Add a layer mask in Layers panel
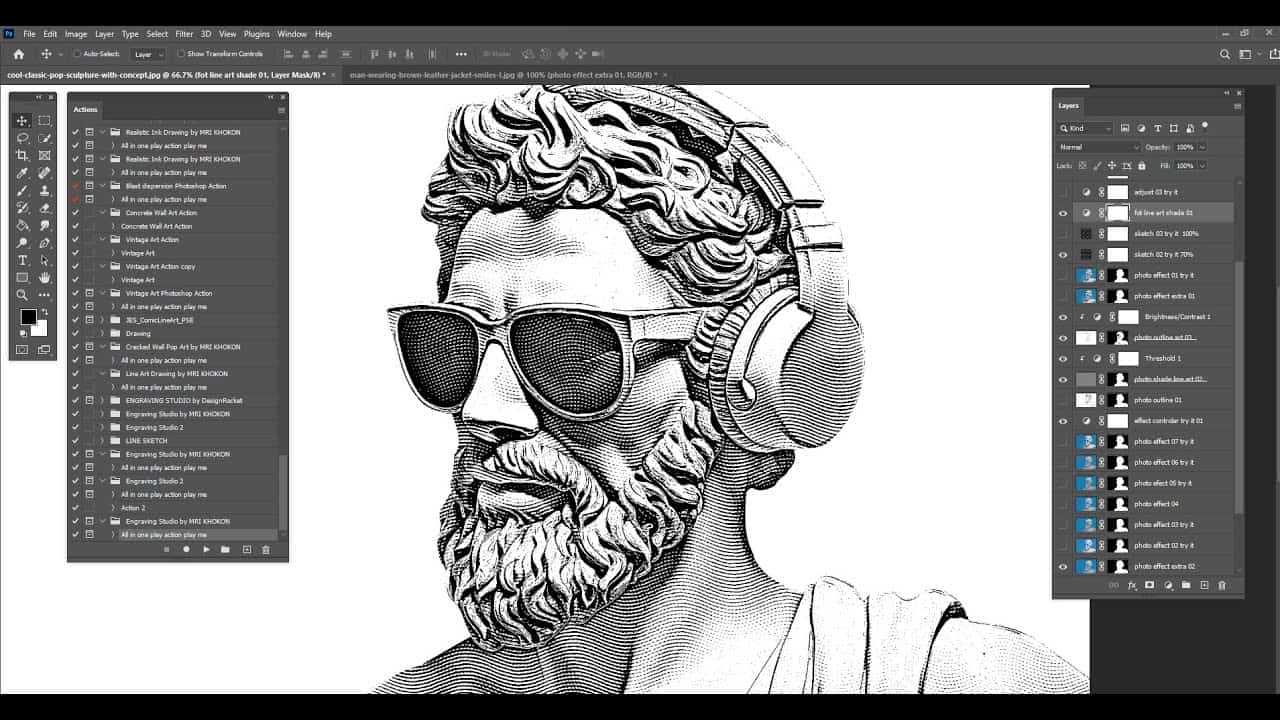 click(1150, 585)
